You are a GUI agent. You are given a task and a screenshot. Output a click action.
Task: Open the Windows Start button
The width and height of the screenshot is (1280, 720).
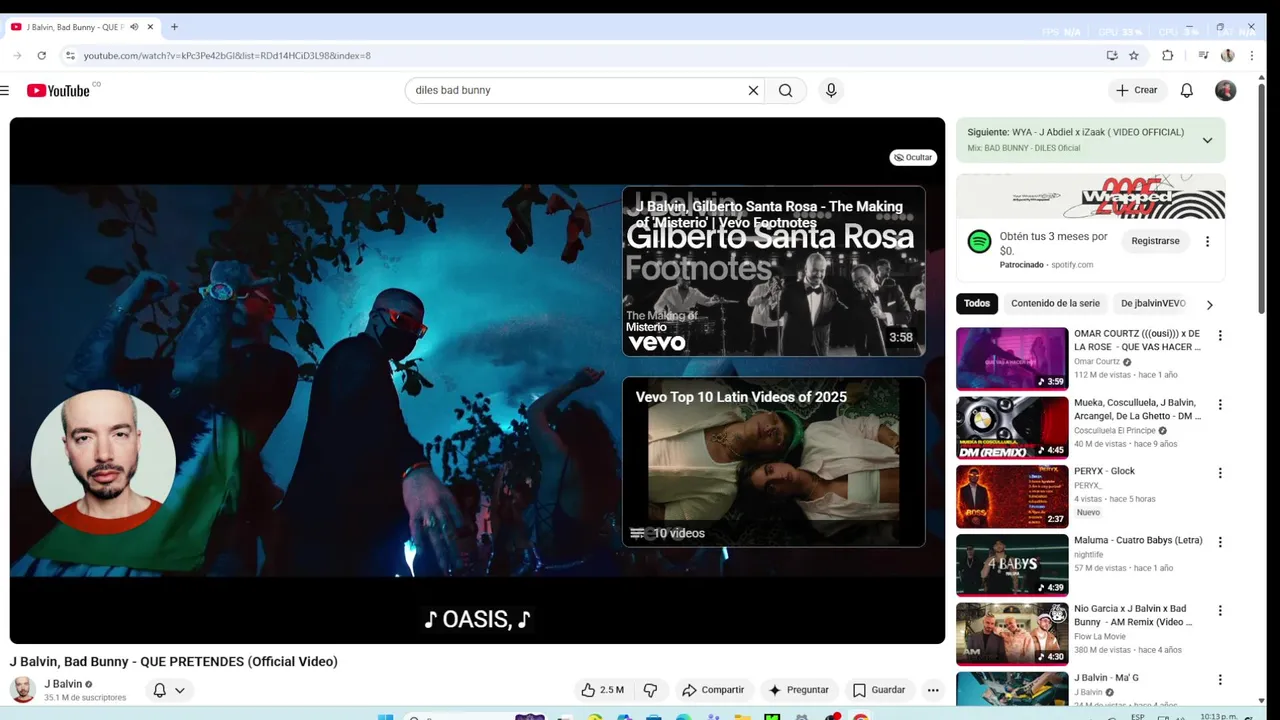click(385, 716)
